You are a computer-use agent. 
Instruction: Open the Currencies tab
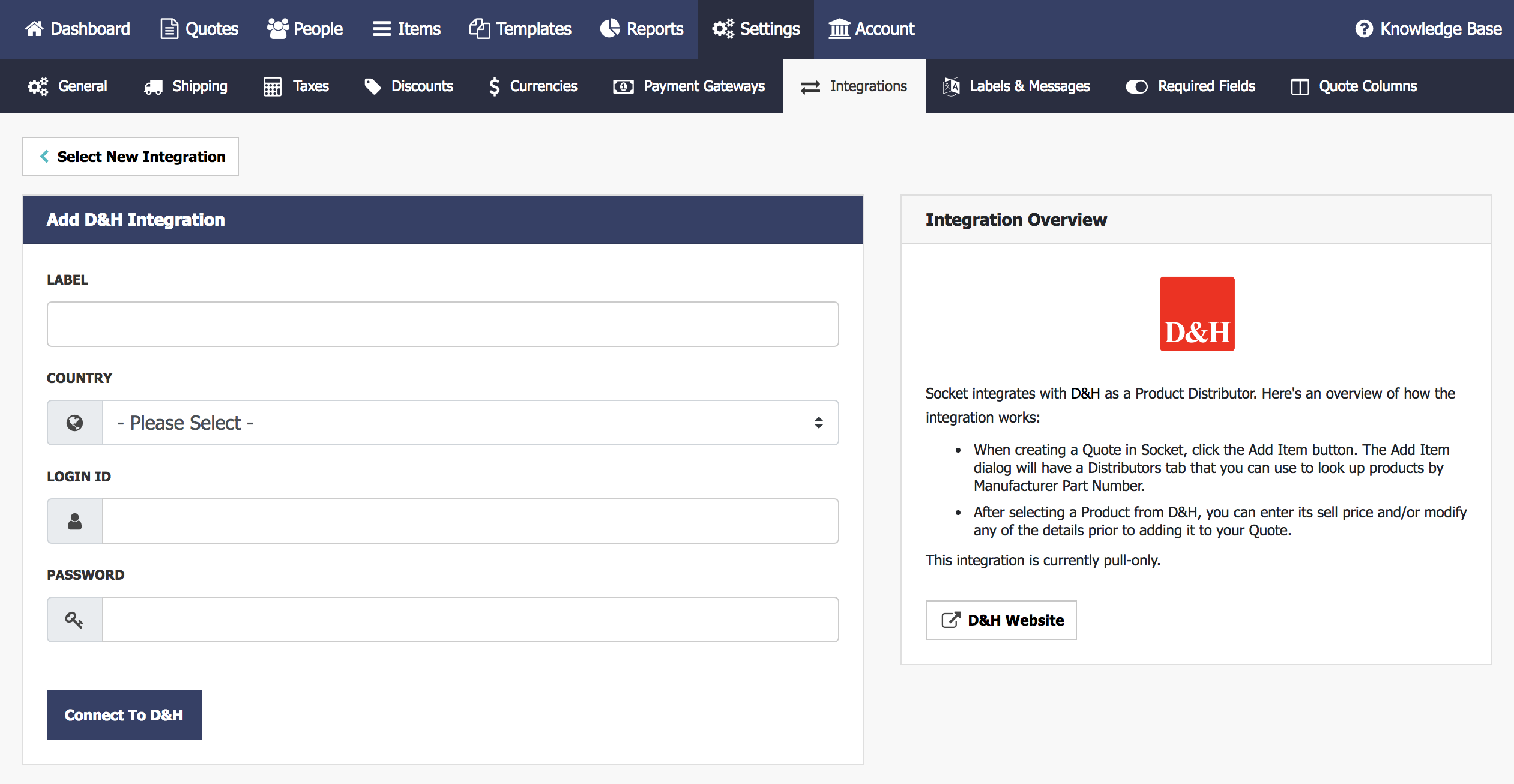coord(533,86)
